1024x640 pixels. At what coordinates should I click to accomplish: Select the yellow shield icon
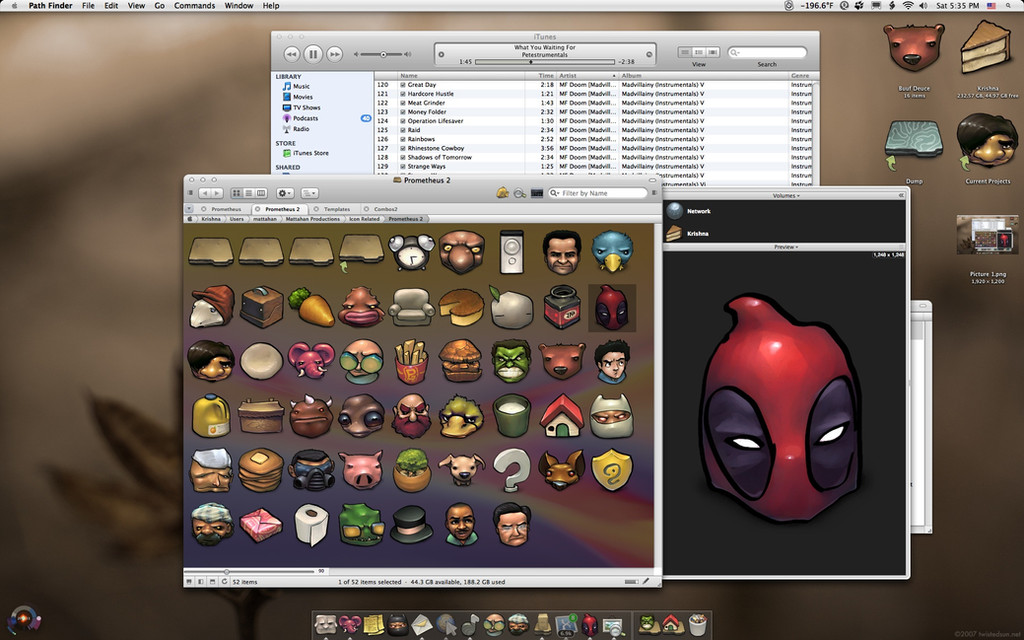tap(612, 470)
